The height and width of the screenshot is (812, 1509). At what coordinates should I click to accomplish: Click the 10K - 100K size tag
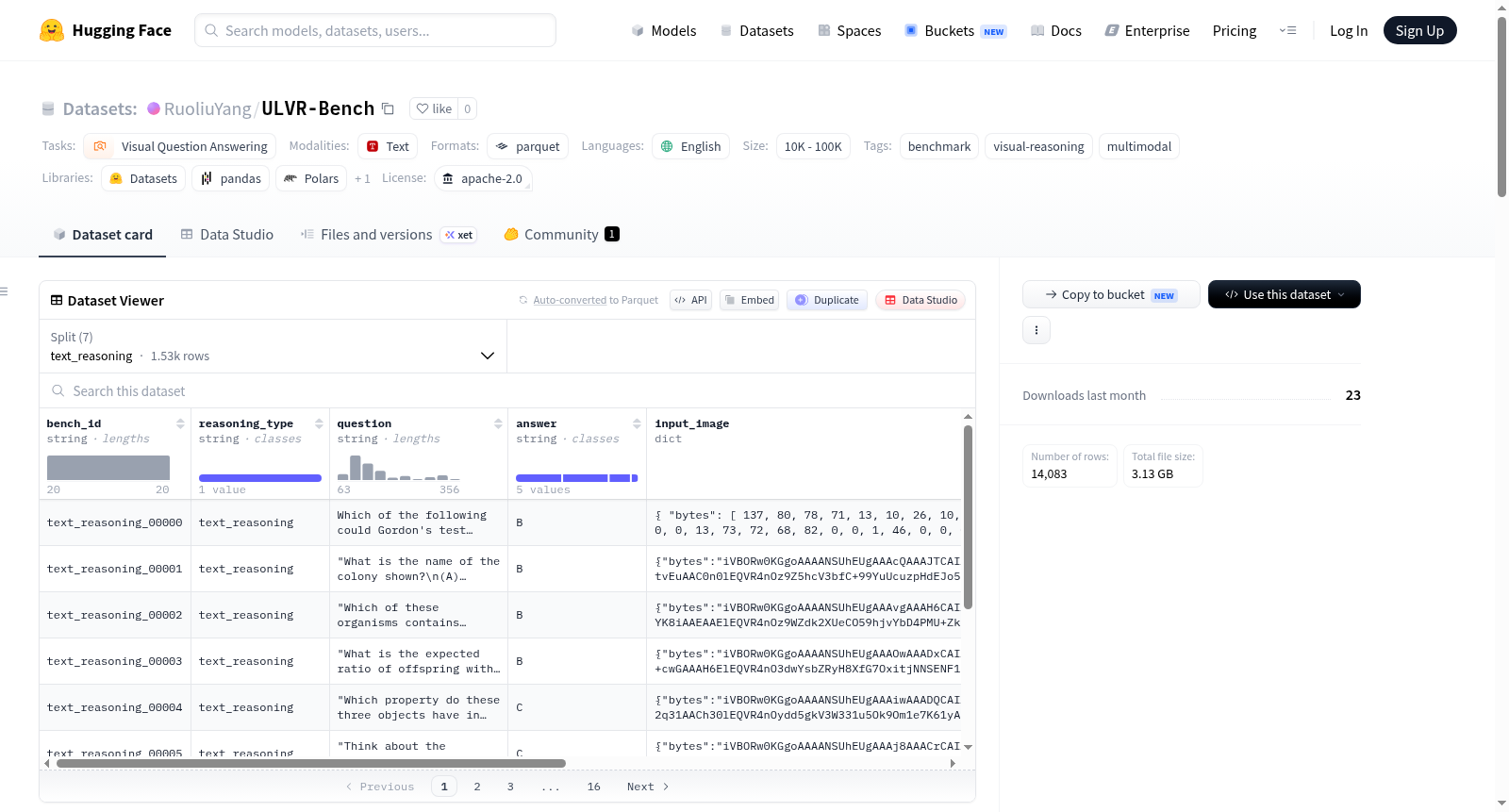tap(813, 146)
